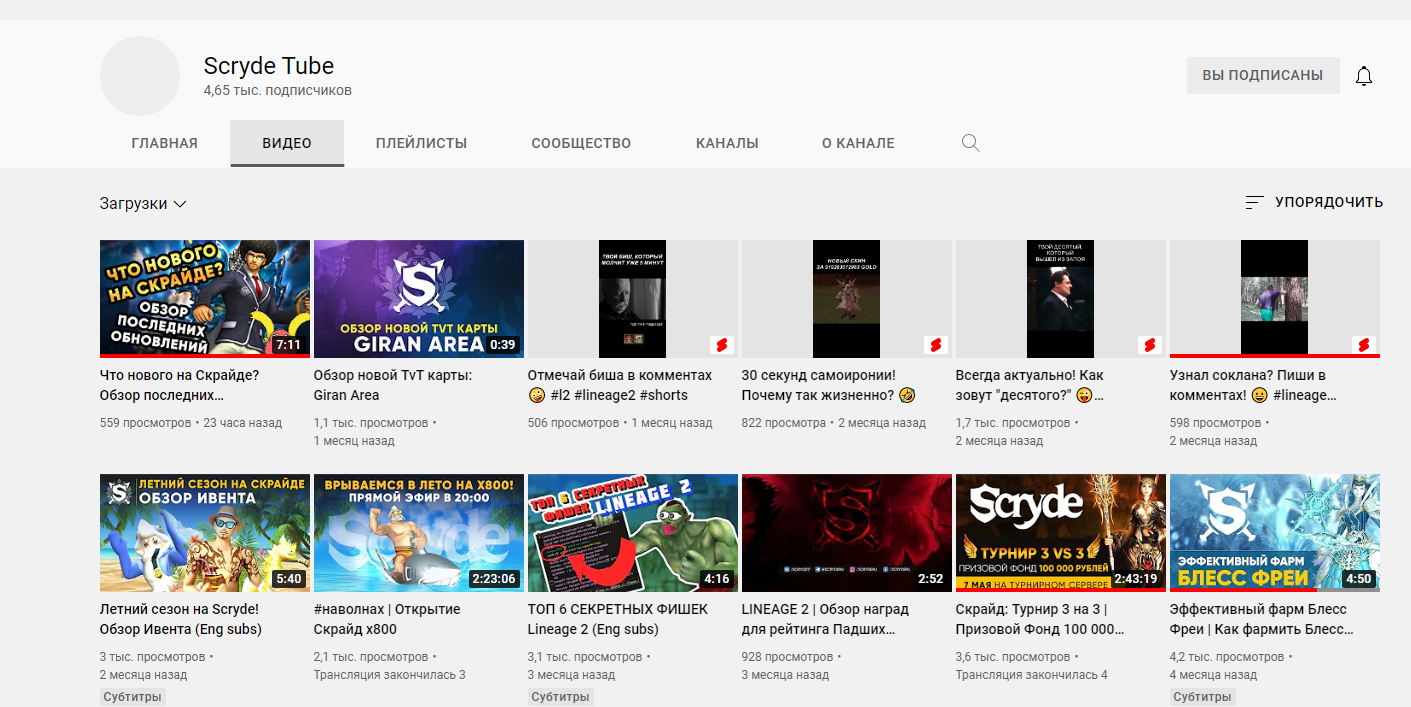Image resolution: width=1411 pixels, height=707 pixels.
Task: Click Shorts icon on 'Узнал соклана' video
Action: tap(1364, 345)
